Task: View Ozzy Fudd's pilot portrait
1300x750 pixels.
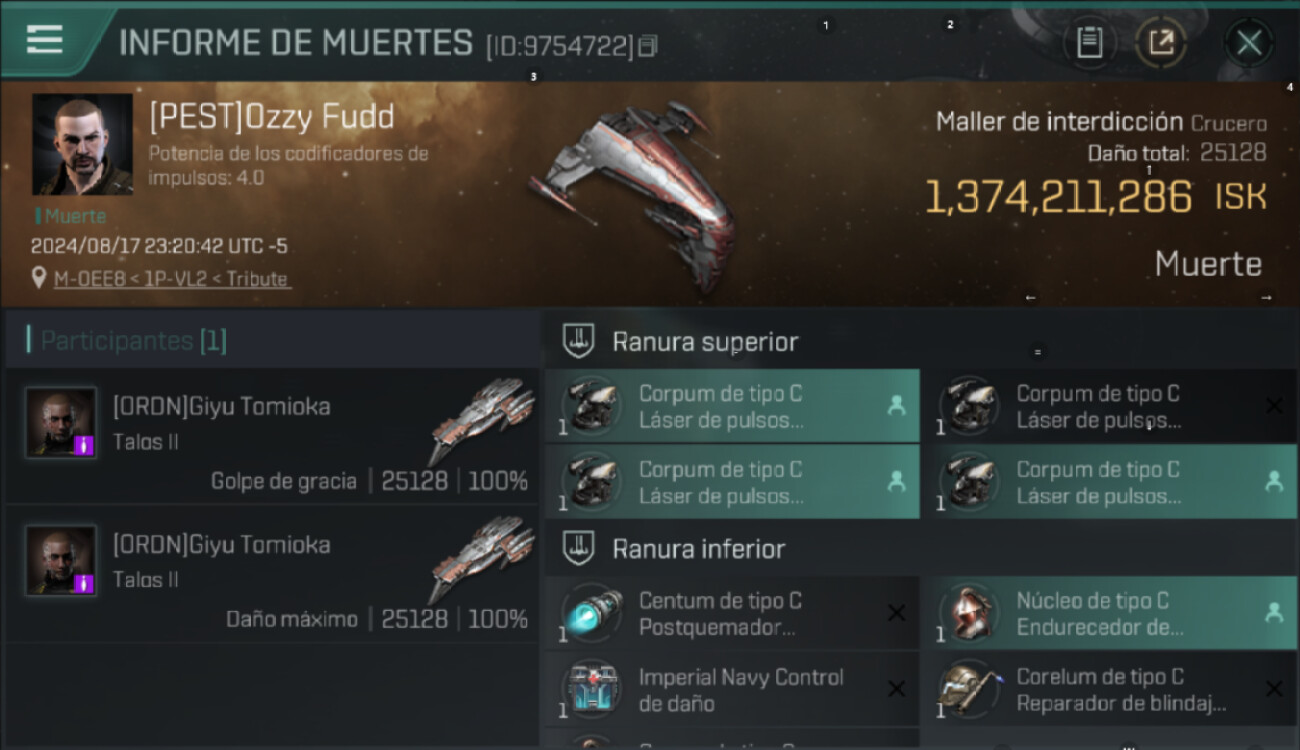Action: [82, 144]
